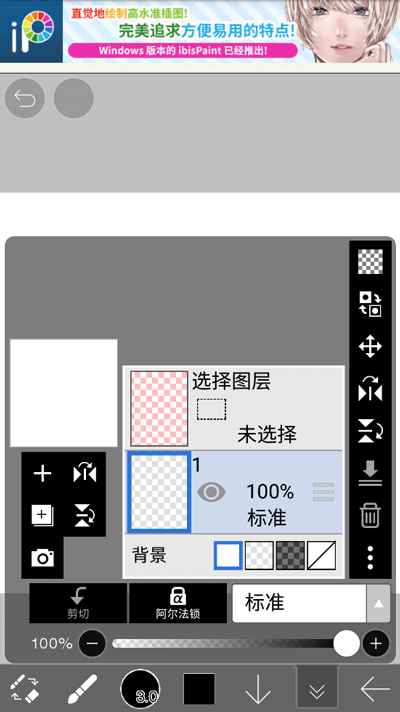Tap the undo arrow button

[x=25, y=98]
